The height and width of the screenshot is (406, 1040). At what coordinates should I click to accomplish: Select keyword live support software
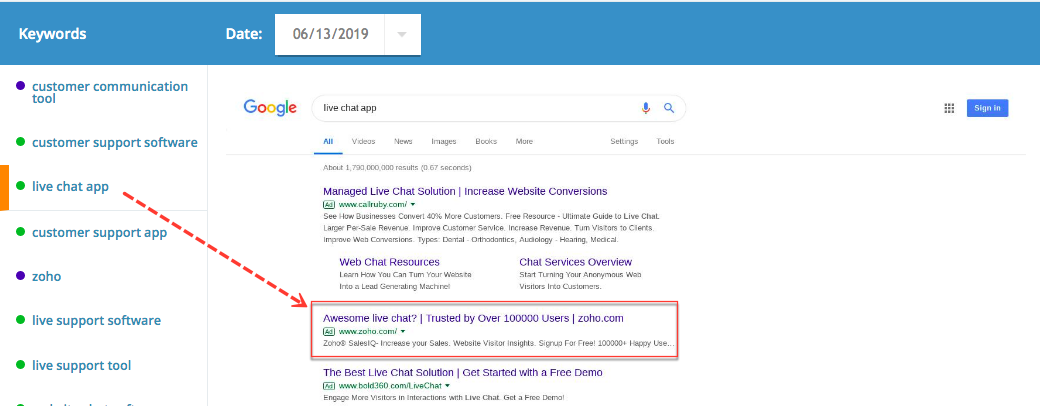(x=96, y=320)
